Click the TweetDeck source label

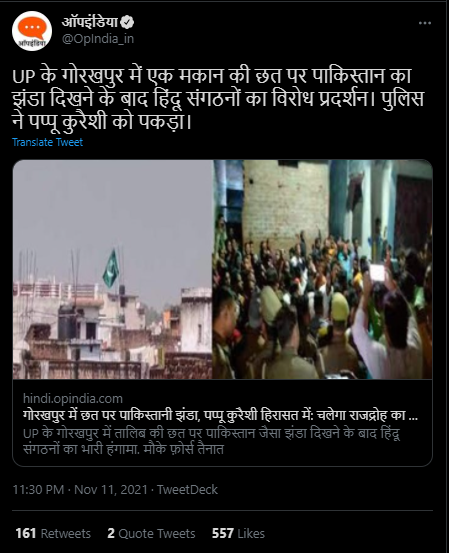tap(187, 490)
